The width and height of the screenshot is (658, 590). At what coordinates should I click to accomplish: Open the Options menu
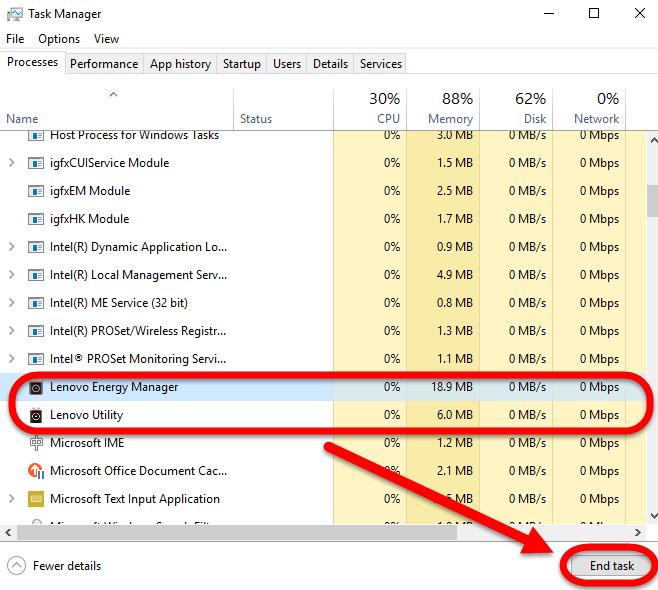pos(59,39)
